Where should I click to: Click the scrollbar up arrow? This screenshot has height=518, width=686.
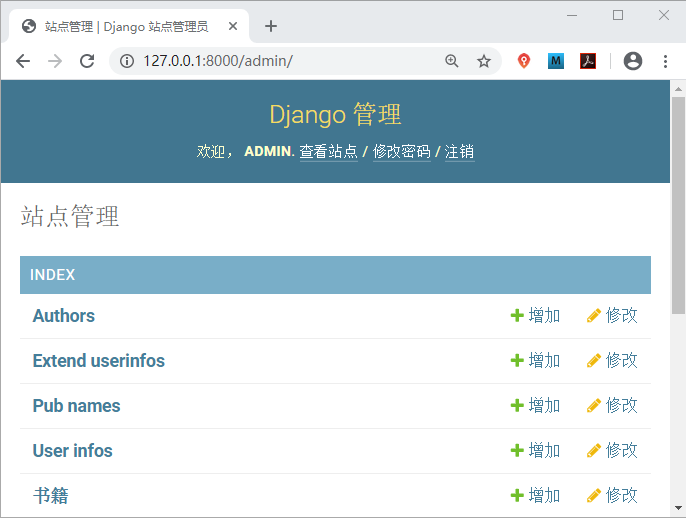(x=678, y=89)
